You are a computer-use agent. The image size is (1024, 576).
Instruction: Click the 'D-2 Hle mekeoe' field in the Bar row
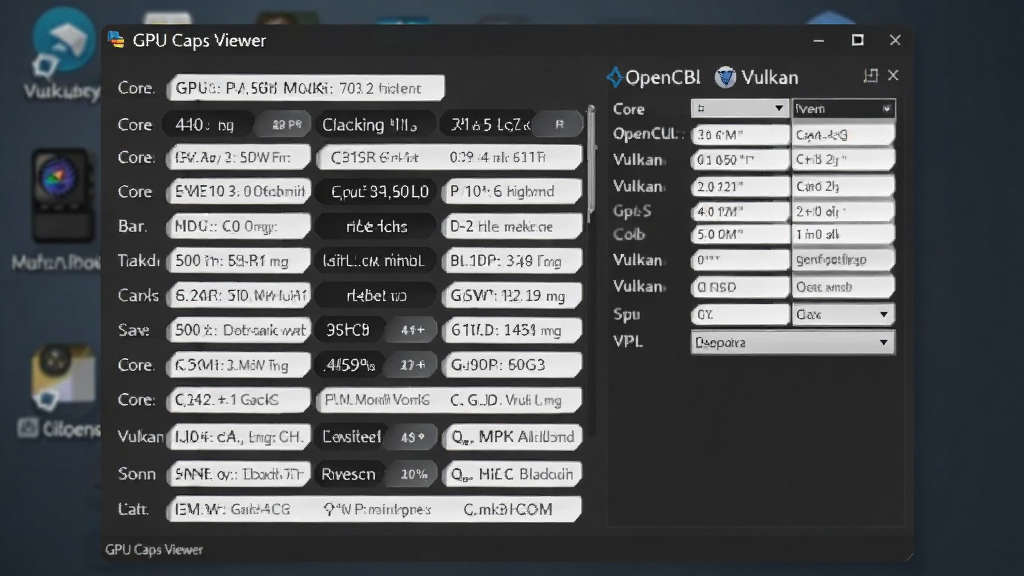[x=512, y=227]
